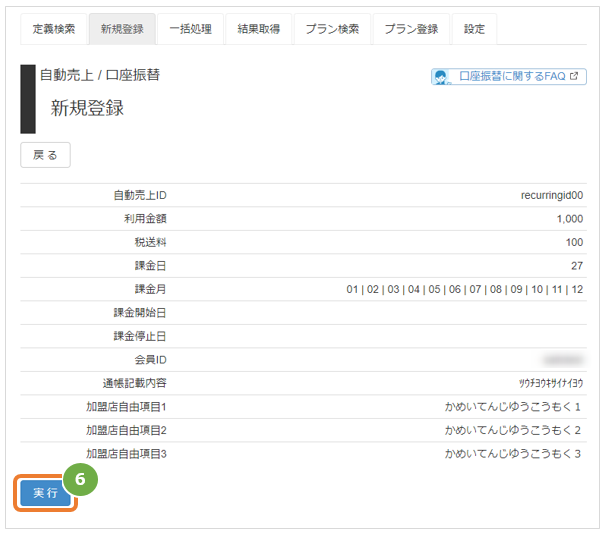Click the 課金日 value 27
Viewport: 614px width, 539px height.
click(577, 266)
